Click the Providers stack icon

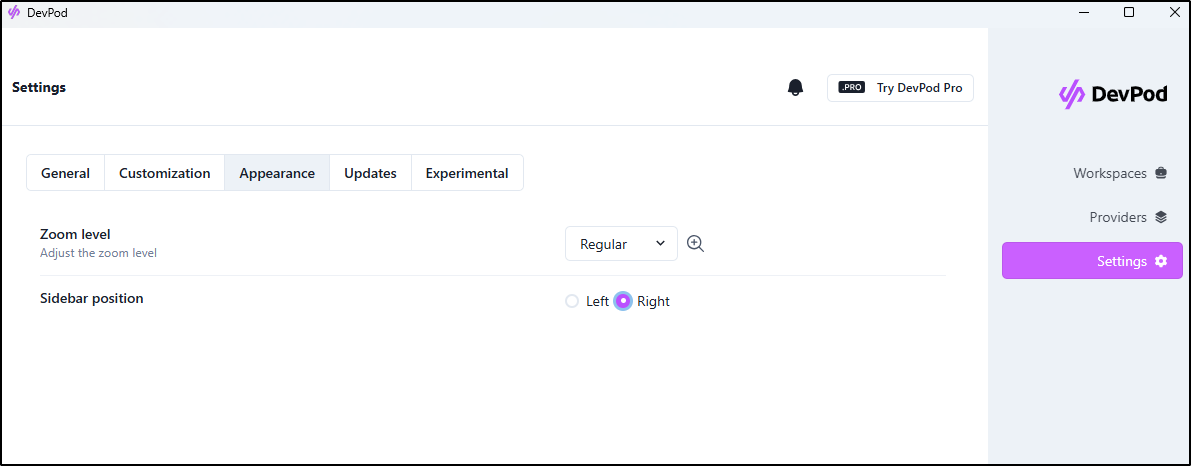[x=1161, y=217]
